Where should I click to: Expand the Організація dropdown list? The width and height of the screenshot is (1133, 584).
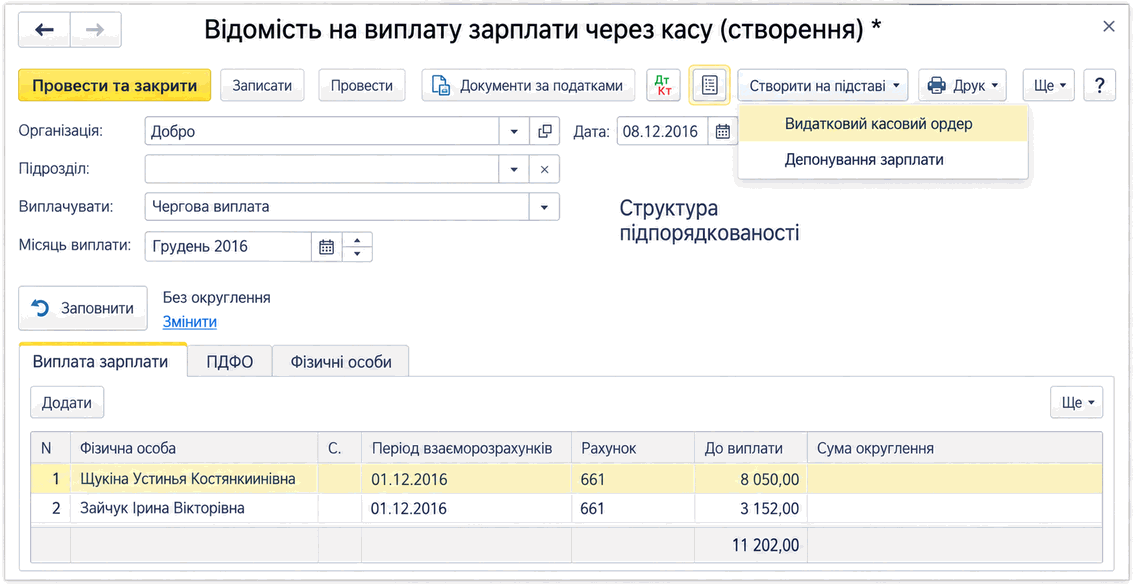(514, 132)
